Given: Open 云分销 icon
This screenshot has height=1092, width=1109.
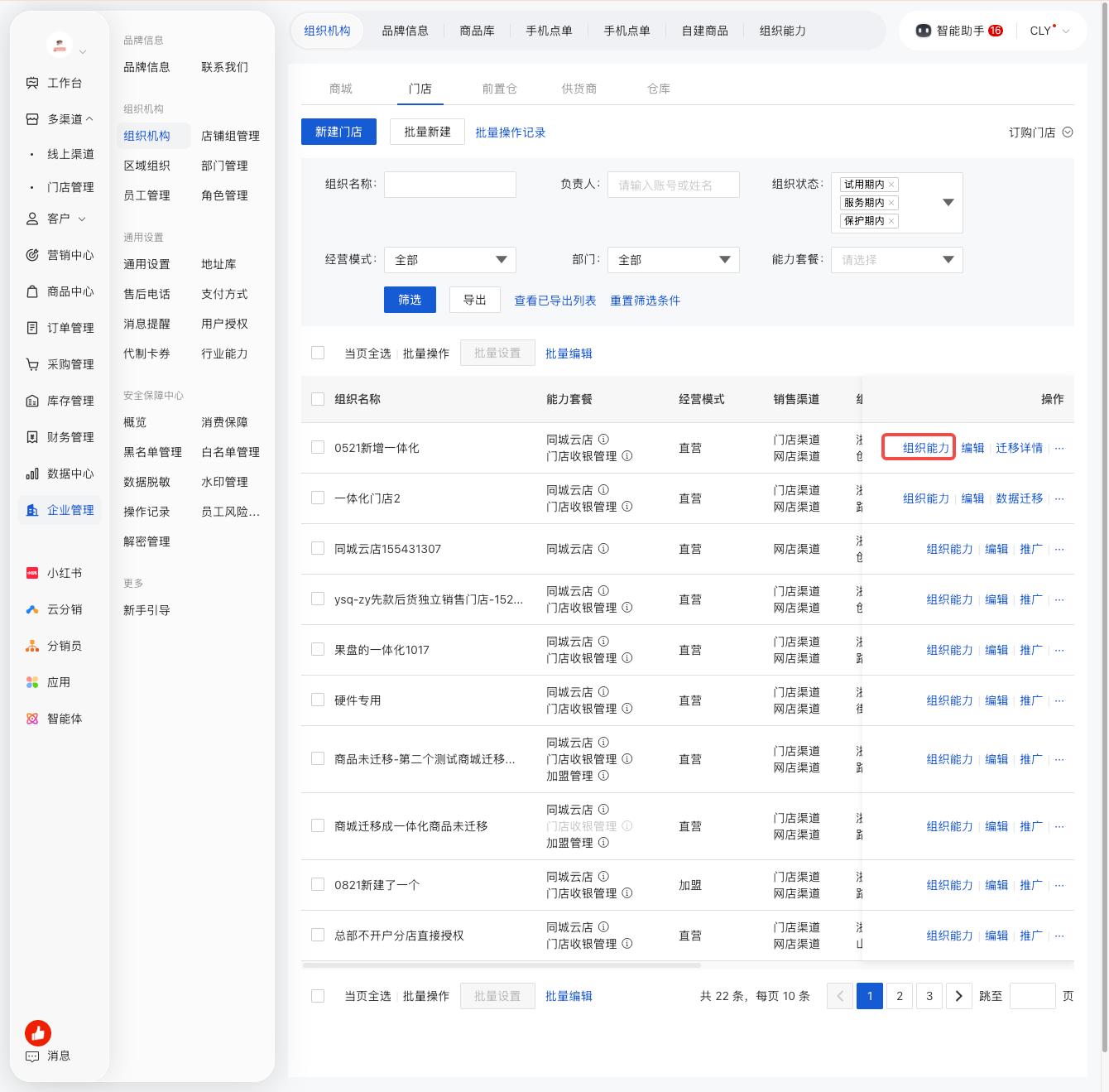Looking at the screenshot, I should (x=32, y=609).
